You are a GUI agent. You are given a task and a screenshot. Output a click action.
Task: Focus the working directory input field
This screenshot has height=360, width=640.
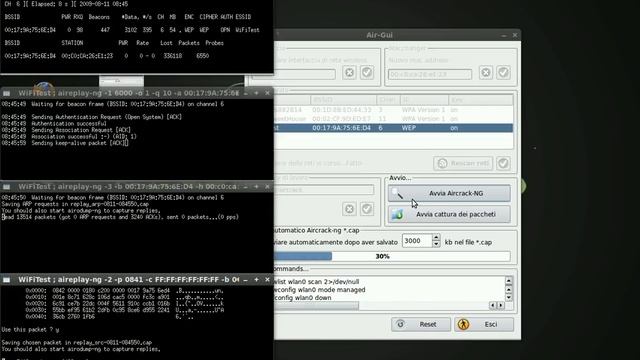pyautogui.click(x=324, y=190)
